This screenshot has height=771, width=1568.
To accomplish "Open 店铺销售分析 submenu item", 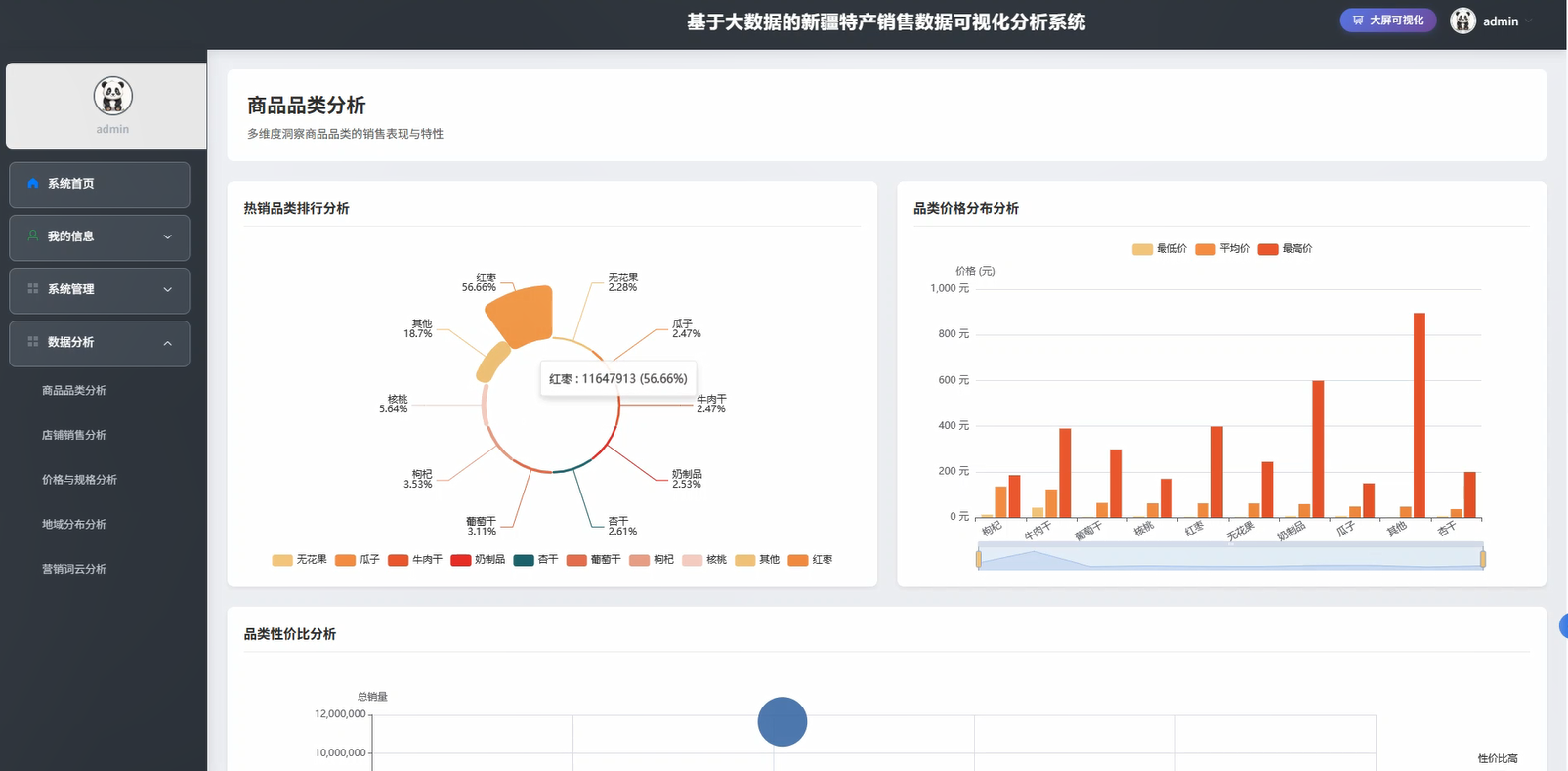I will [x=74, y=436].
